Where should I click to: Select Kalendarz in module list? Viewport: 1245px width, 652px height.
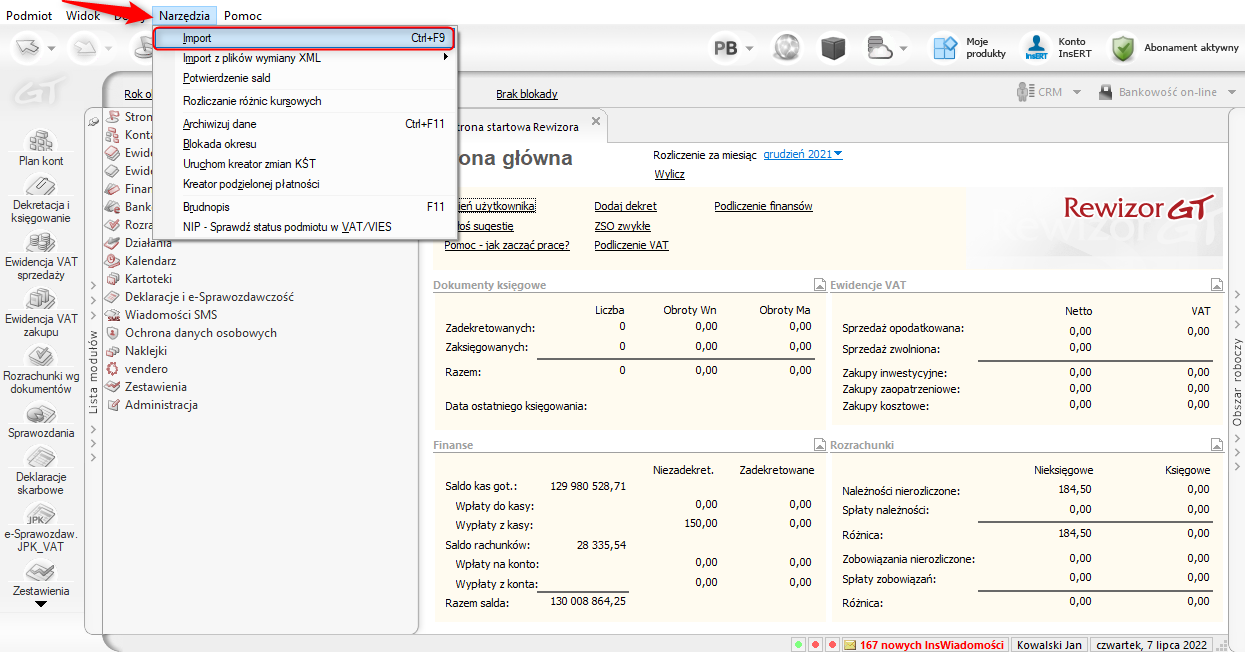point(150,261)
